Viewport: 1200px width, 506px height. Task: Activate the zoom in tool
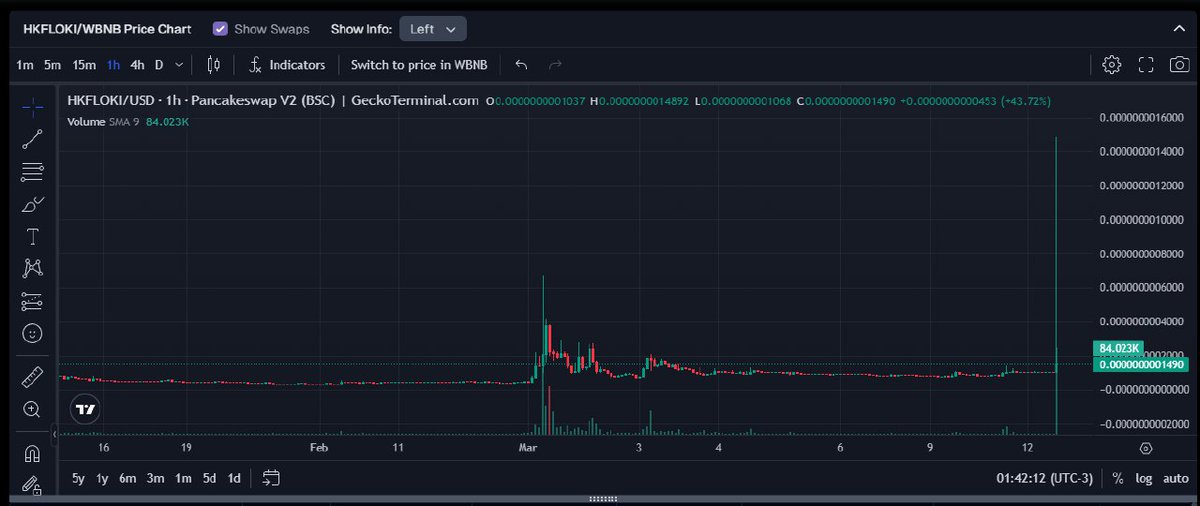pos(32,409)
